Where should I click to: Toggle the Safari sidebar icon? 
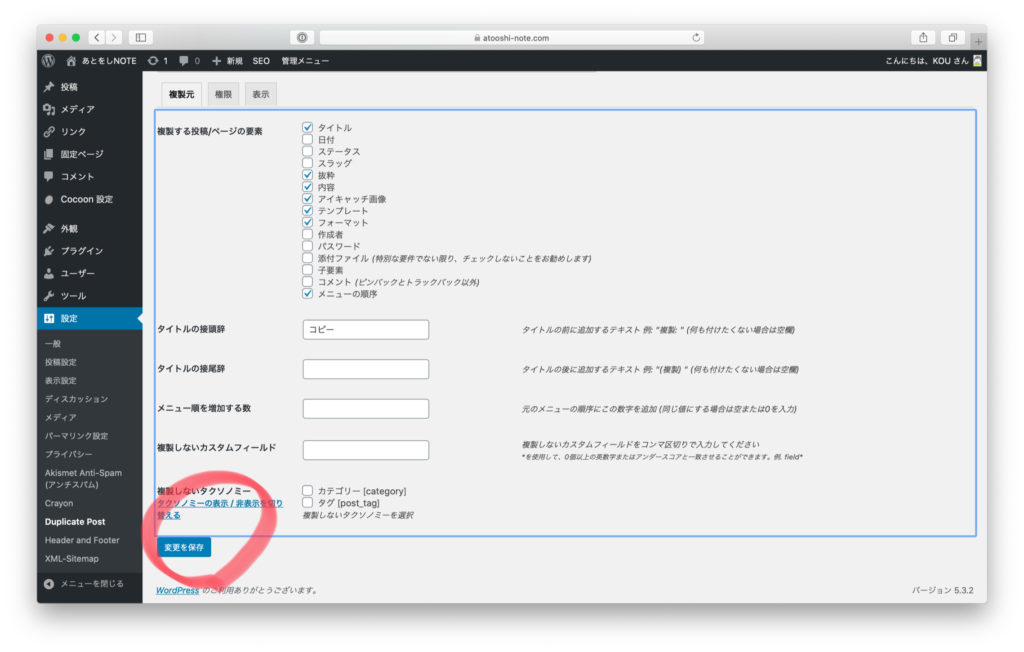141,38
